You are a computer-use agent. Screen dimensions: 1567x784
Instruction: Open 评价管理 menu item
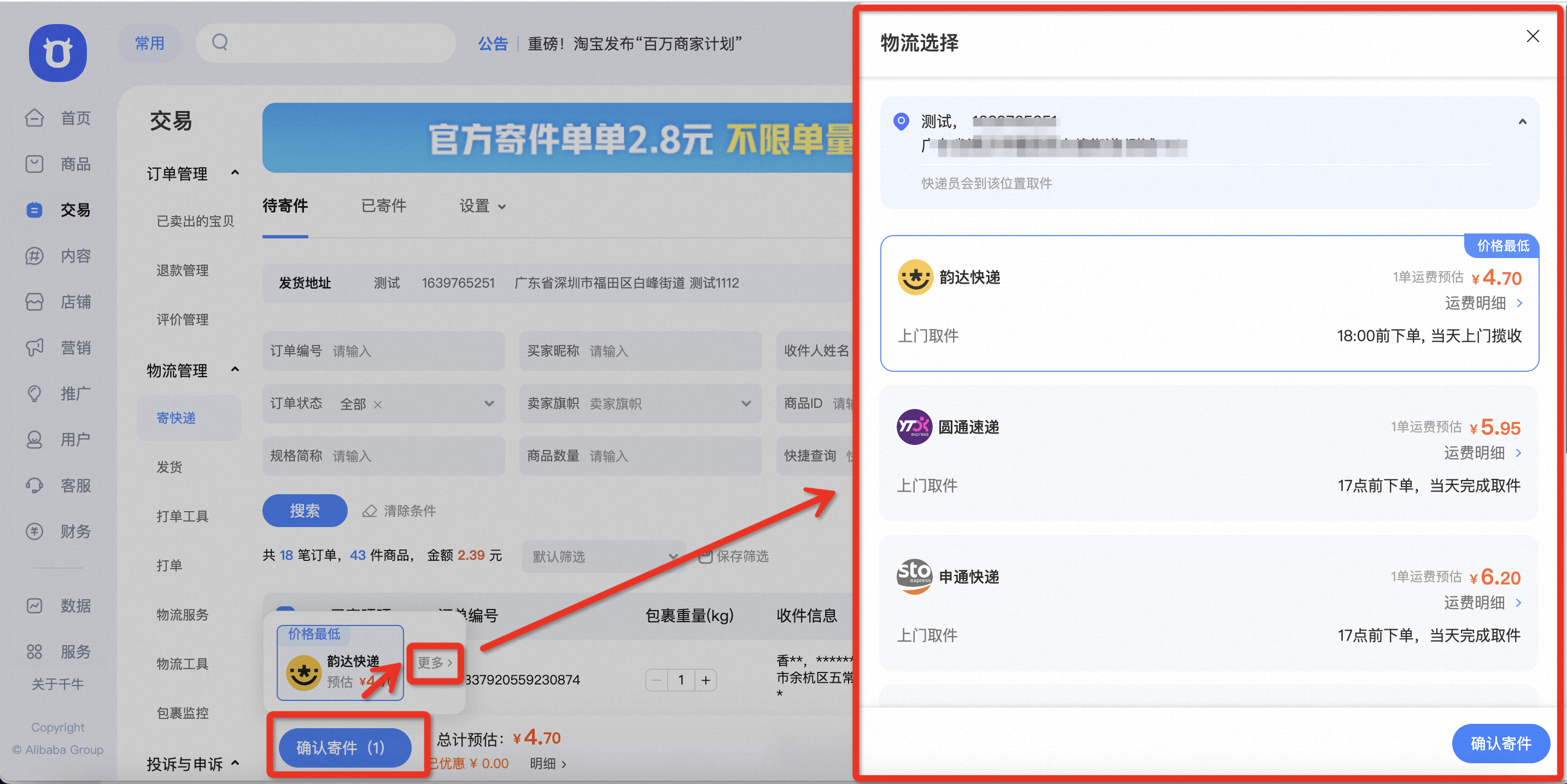183,320
